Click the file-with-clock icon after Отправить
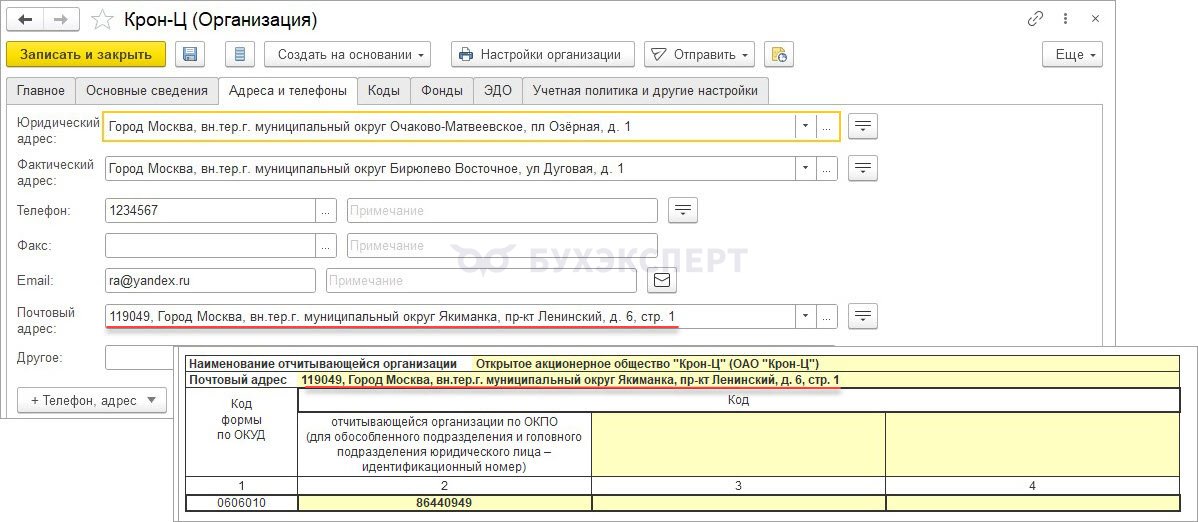1198x522 pixels. [x=779, y=54]
